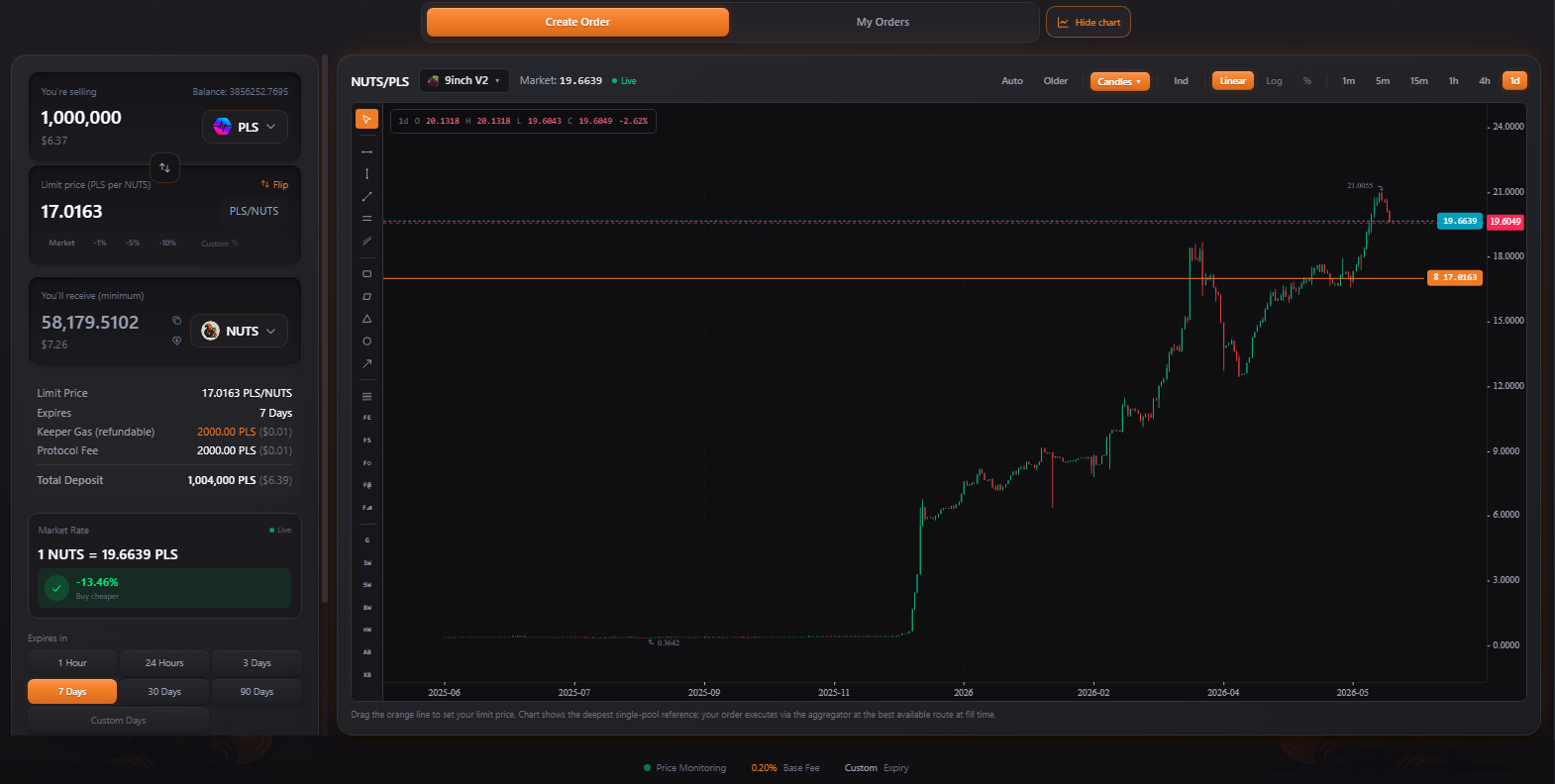The image size is (1555, 784).
Task: Select the G Gann tool
Action: (x=366, y=540)
